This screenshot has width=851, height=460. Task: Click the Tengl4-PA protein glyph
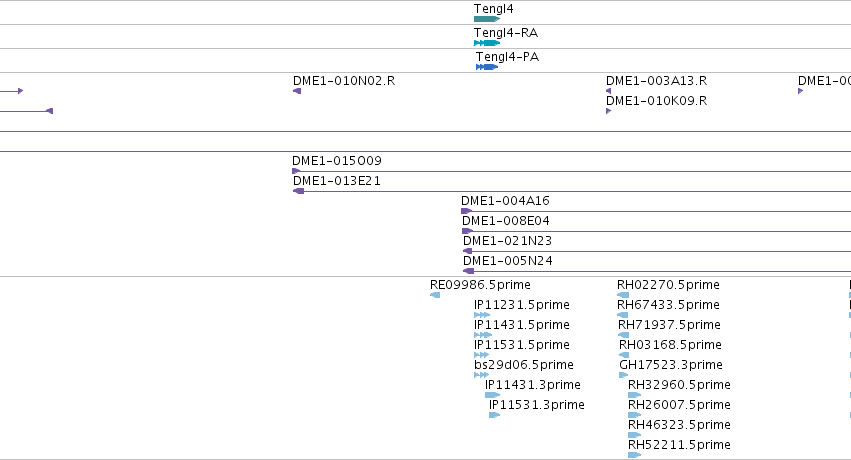click(x=487, y=67)
